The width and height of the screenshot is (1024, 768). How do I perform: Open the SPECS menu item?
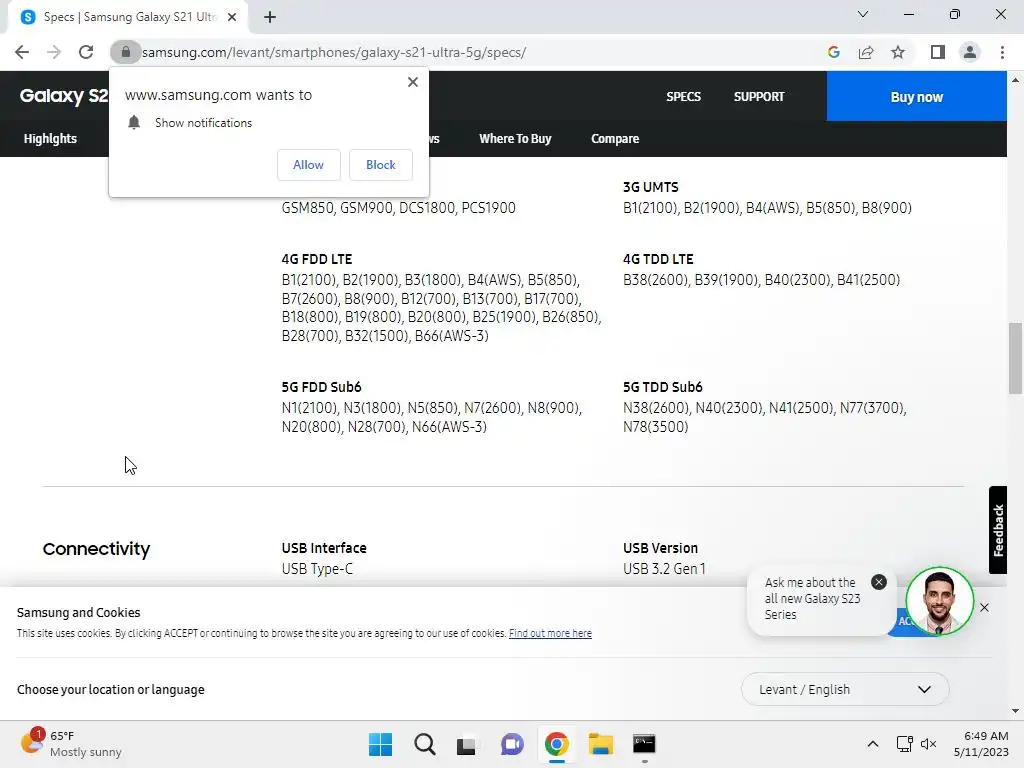683,97
